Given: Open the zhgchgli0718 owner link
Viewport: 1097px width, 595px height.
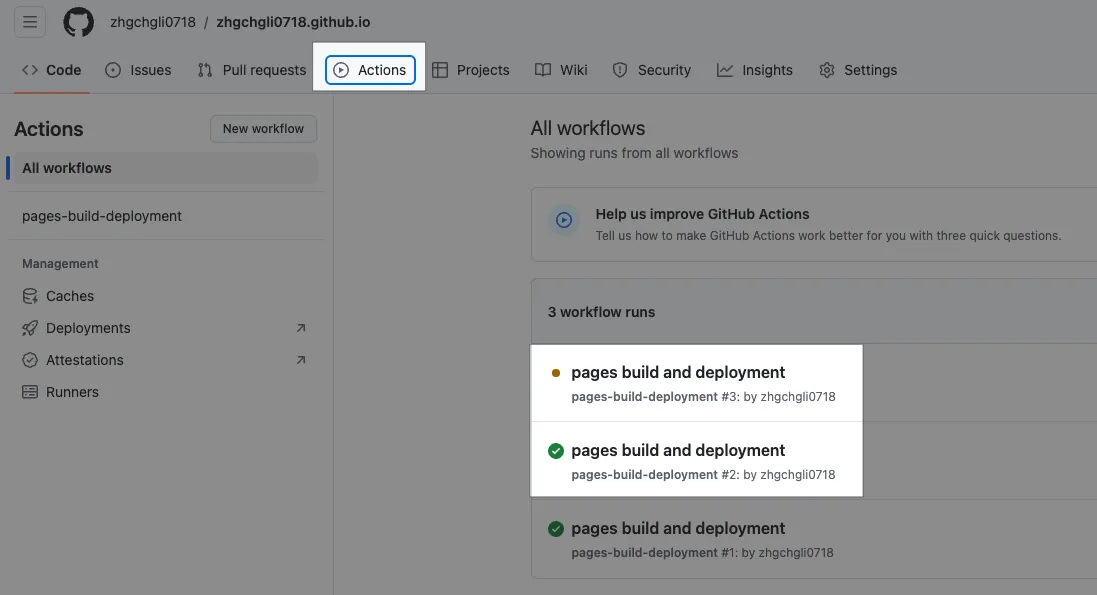Looking at the screenshot, I should point(153,22).
